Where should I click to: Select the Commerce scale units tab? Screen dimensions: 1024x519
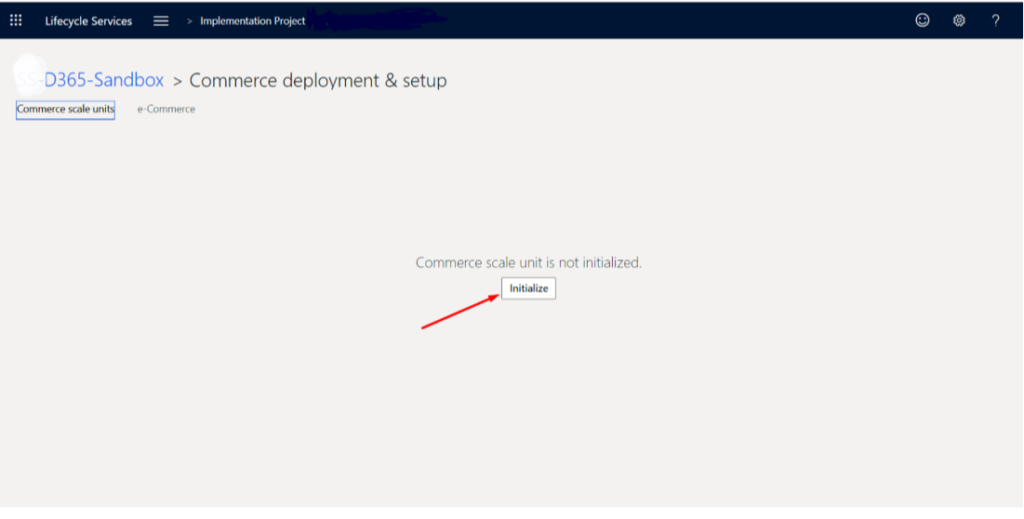65,110
